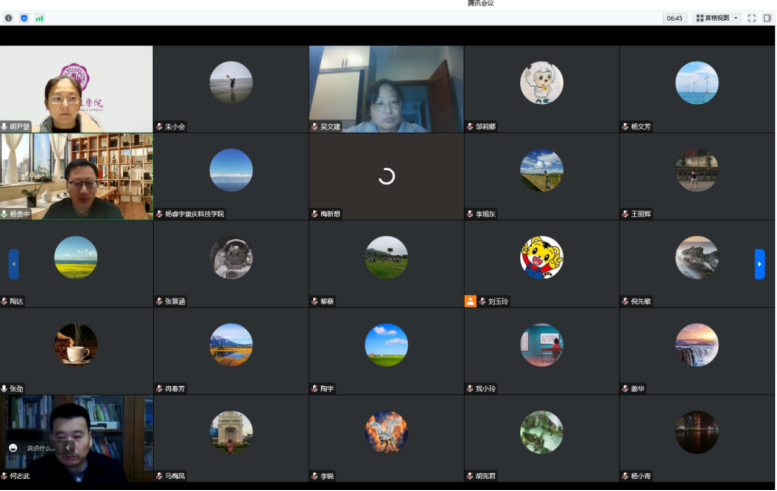Screen dimensions: 777x491
Task: Select 杨文芳's wind turbine avatar
Action: point(697,83)
